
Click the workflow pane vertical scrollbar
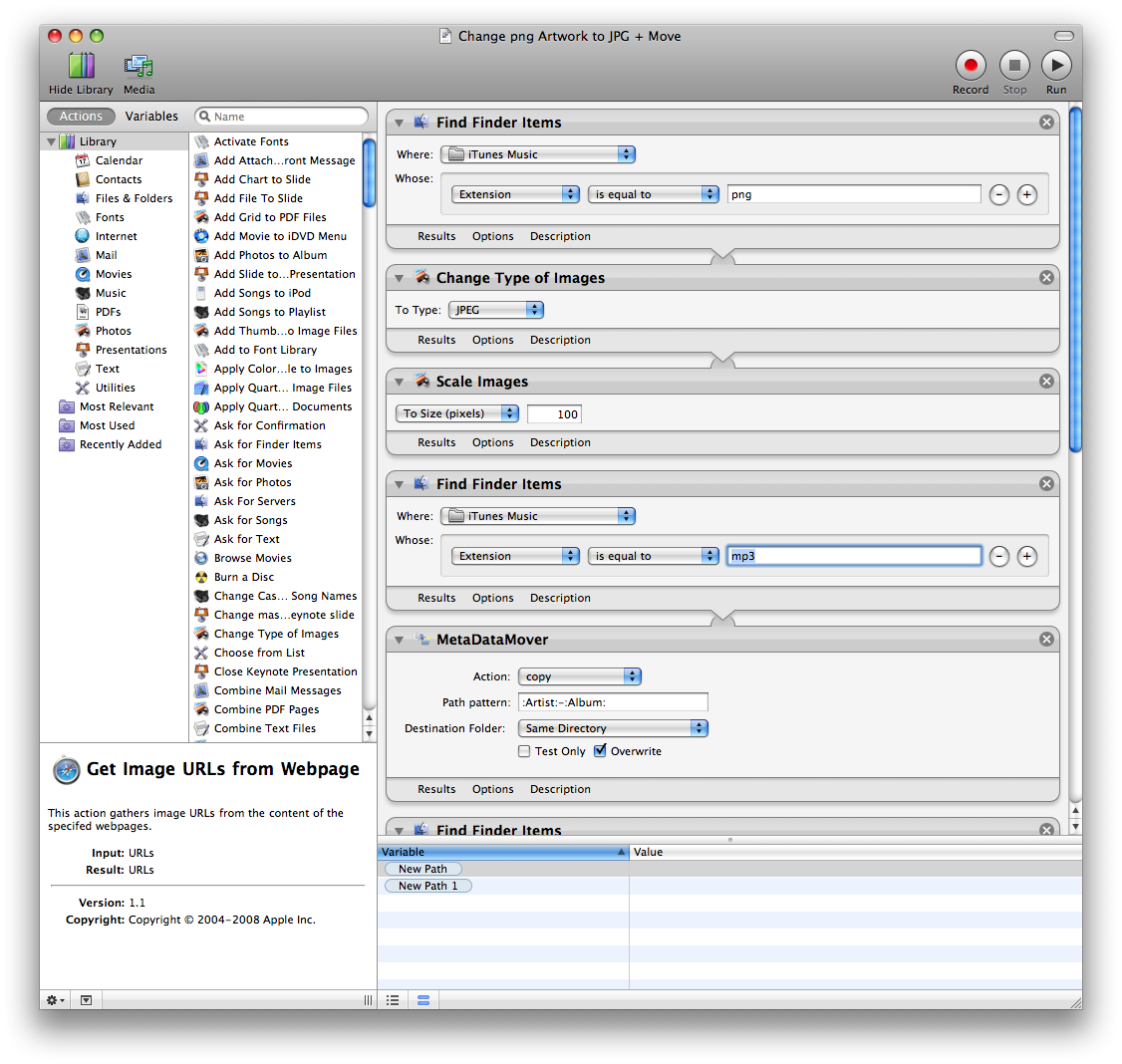(x=1075, y=279)
